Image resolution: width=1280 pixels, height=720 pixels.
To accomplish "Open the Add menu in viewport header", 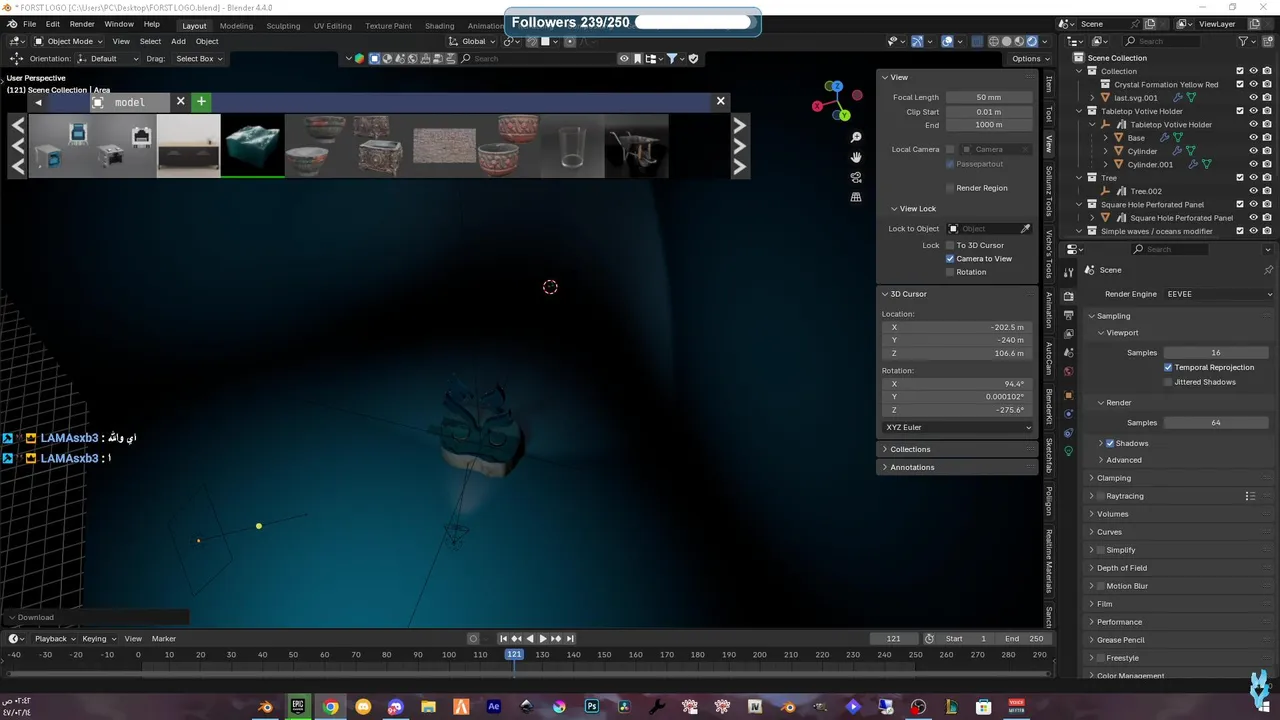I will [x=178, y=41].
